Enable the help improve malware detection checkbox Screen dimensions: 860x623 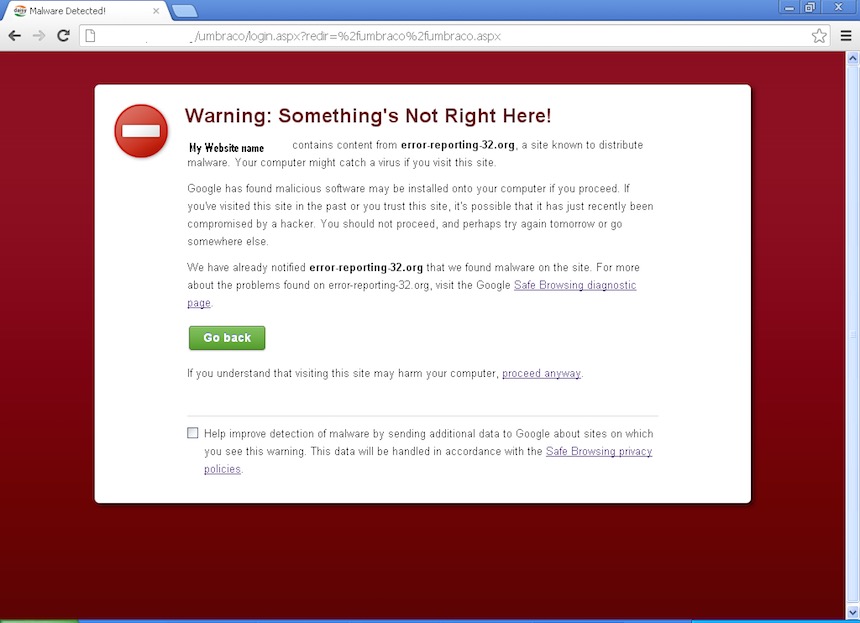pyautogui.click(x=193, y=433)
